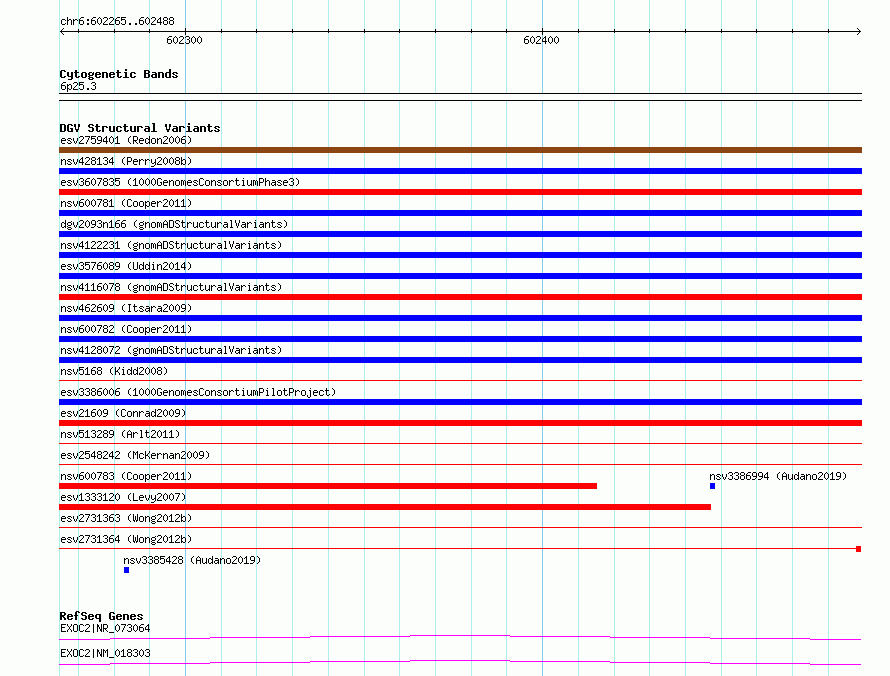Open nsv4116078 (gnomADStructuralVariants) entry
This screenshot has height=676, width=890.
[171, 287]
